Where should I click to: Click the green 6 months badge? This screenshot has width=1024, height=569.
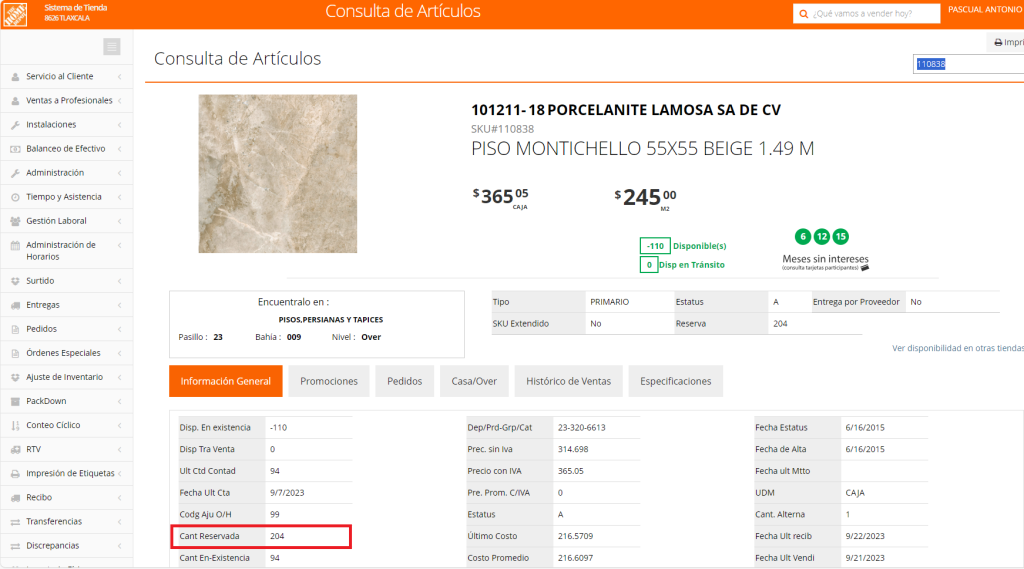(x=803, y=236)
